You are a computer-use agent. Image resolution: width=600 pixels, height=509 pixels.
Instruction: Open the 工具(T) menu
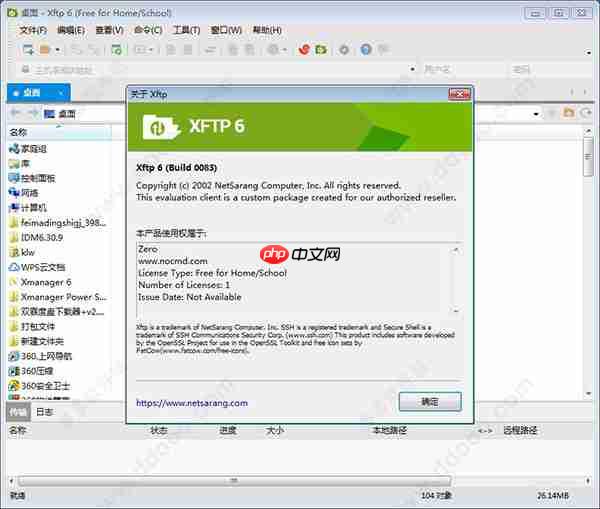click(x=186, y=30)
